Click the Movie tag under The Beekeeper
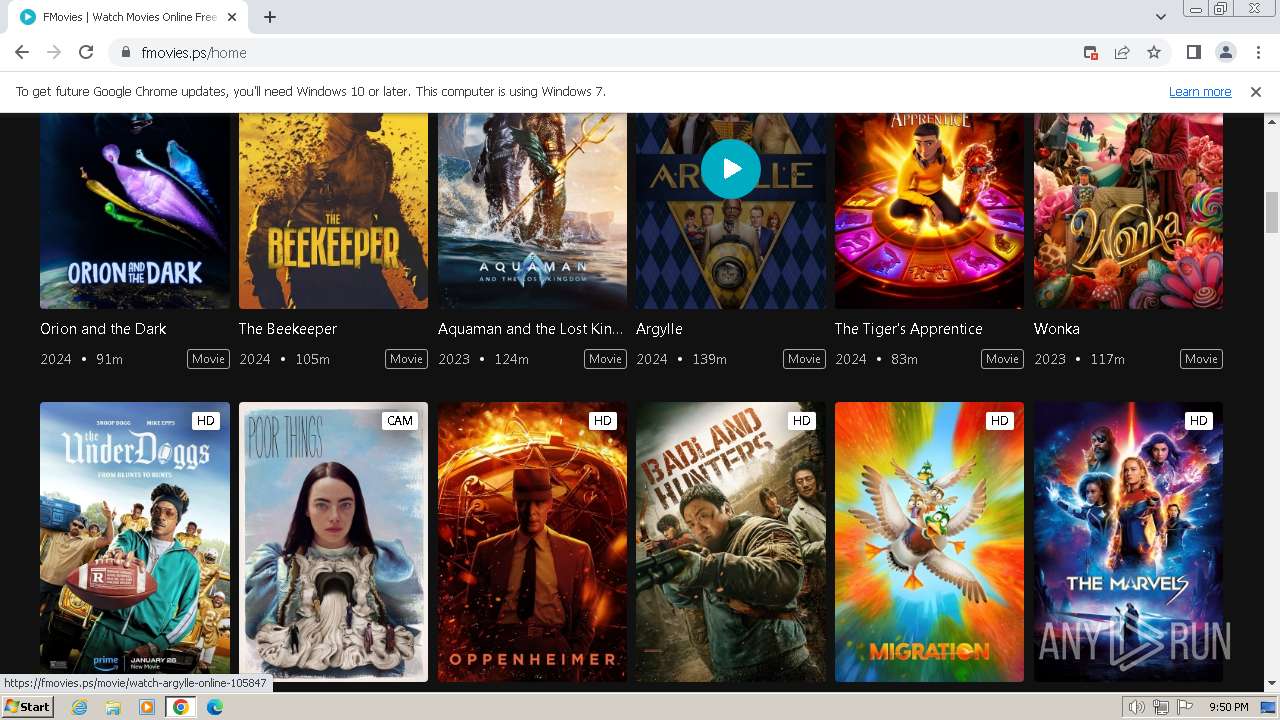 (406, 359)
